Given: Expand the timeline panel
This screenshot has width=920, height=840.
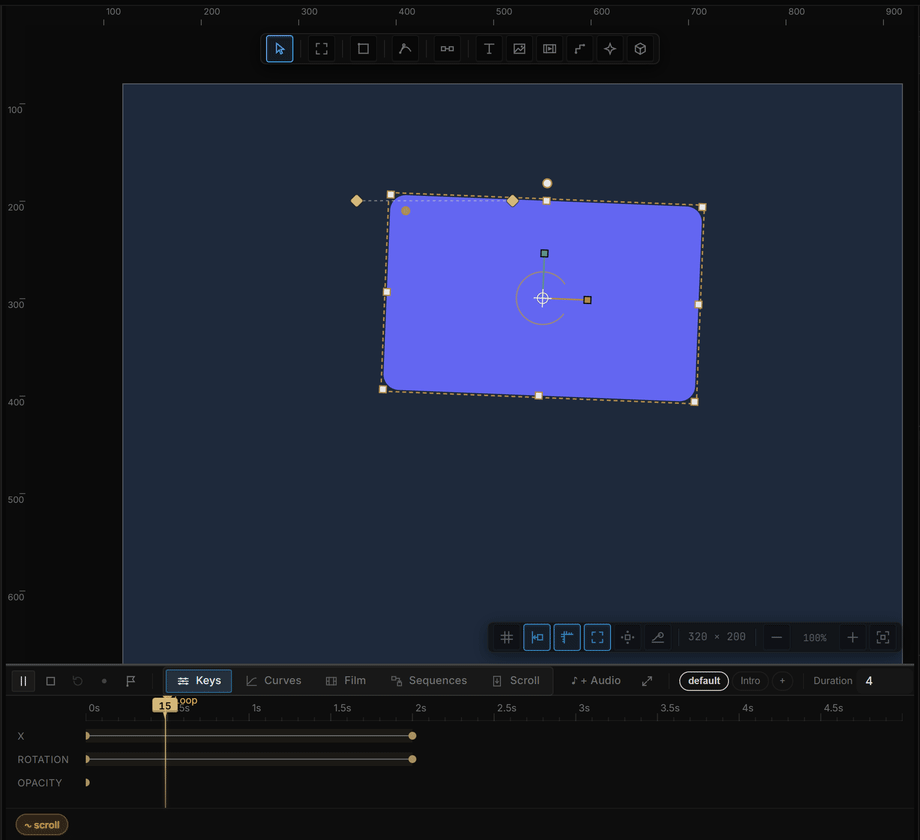Looking at the screenshot, I should [647, 681].
